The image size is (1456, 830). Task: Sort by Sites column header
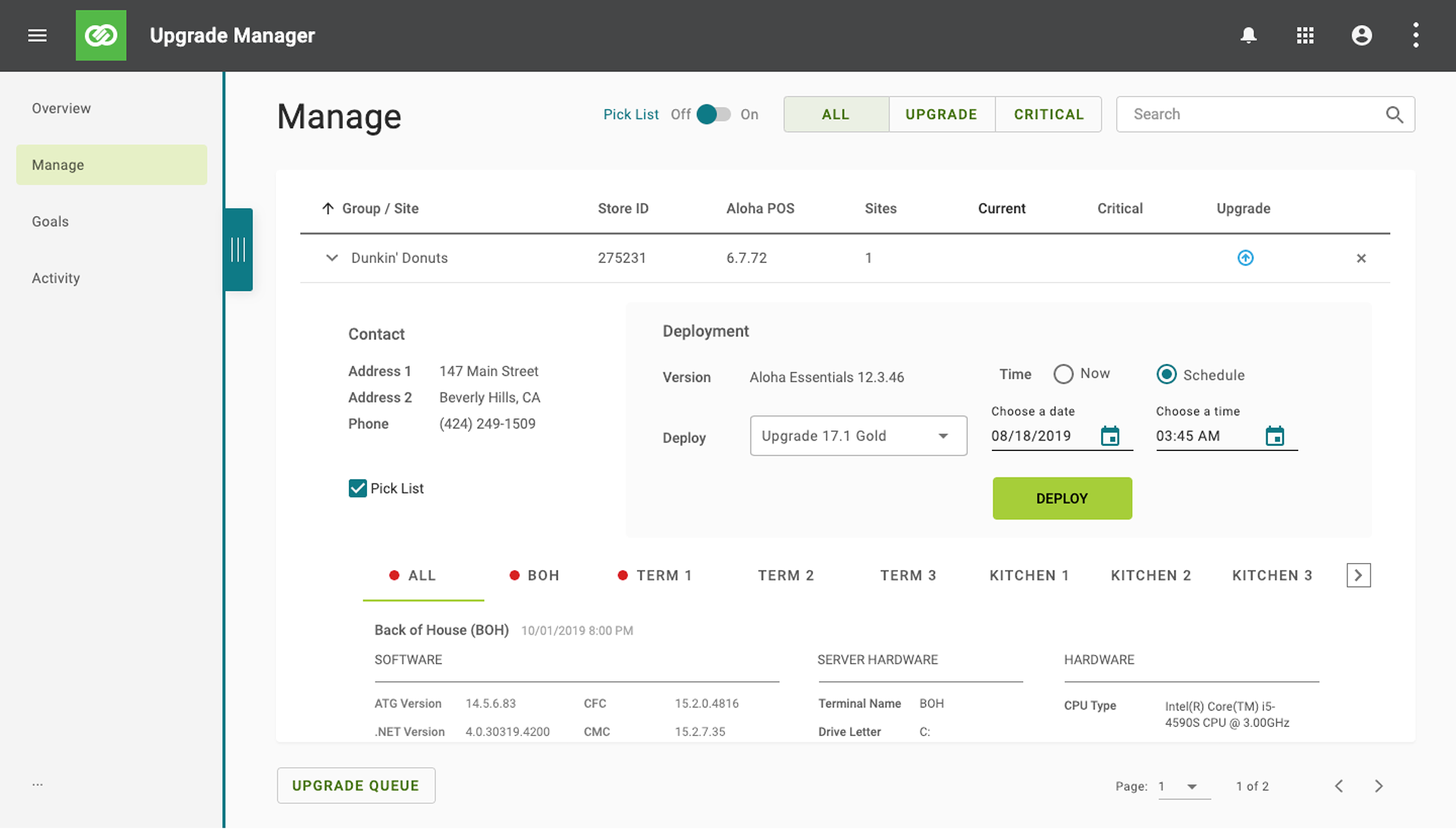[x=880, y=208]
